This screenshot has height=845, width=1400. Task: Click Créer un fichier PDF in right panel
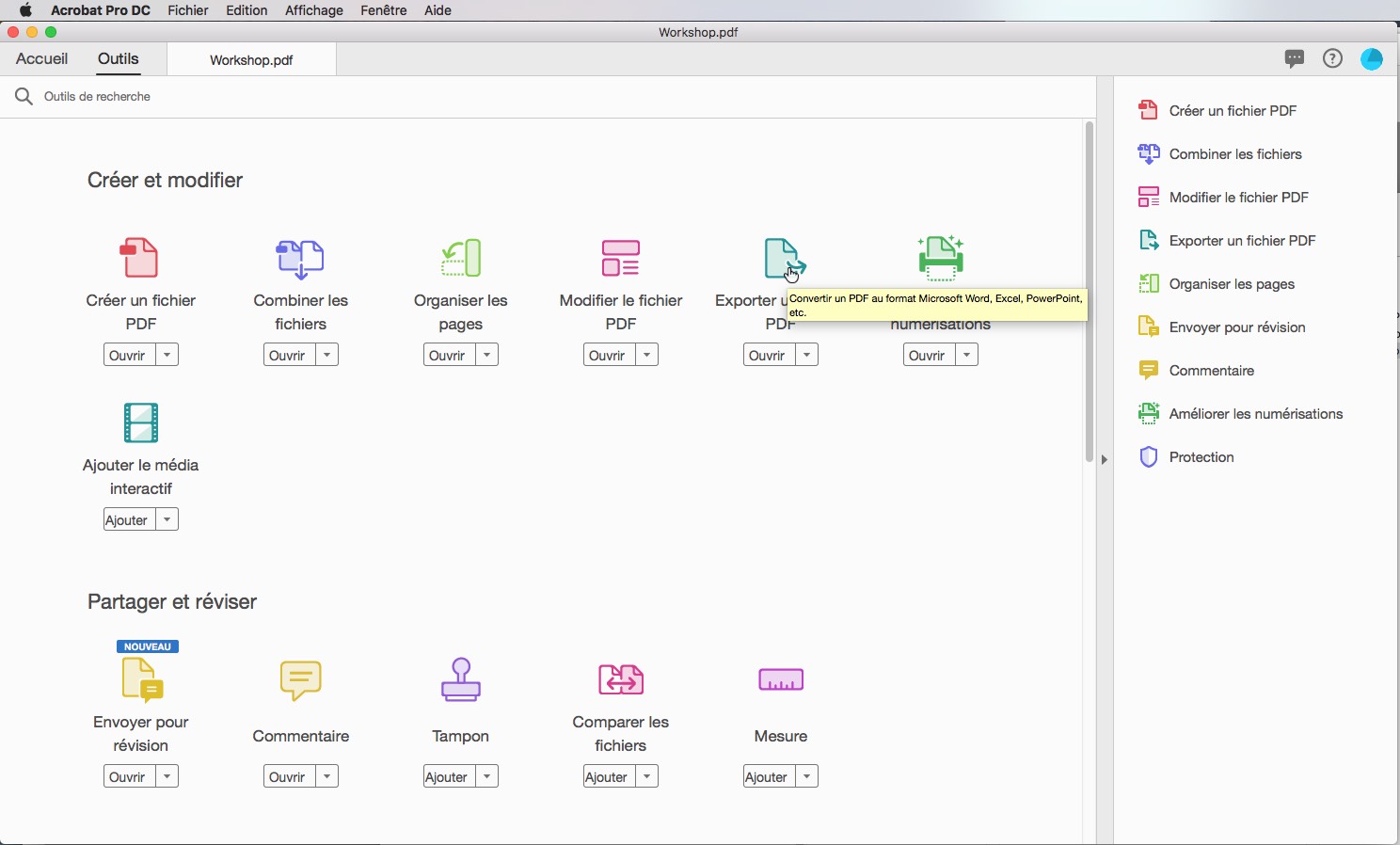tap(1217, 110)
